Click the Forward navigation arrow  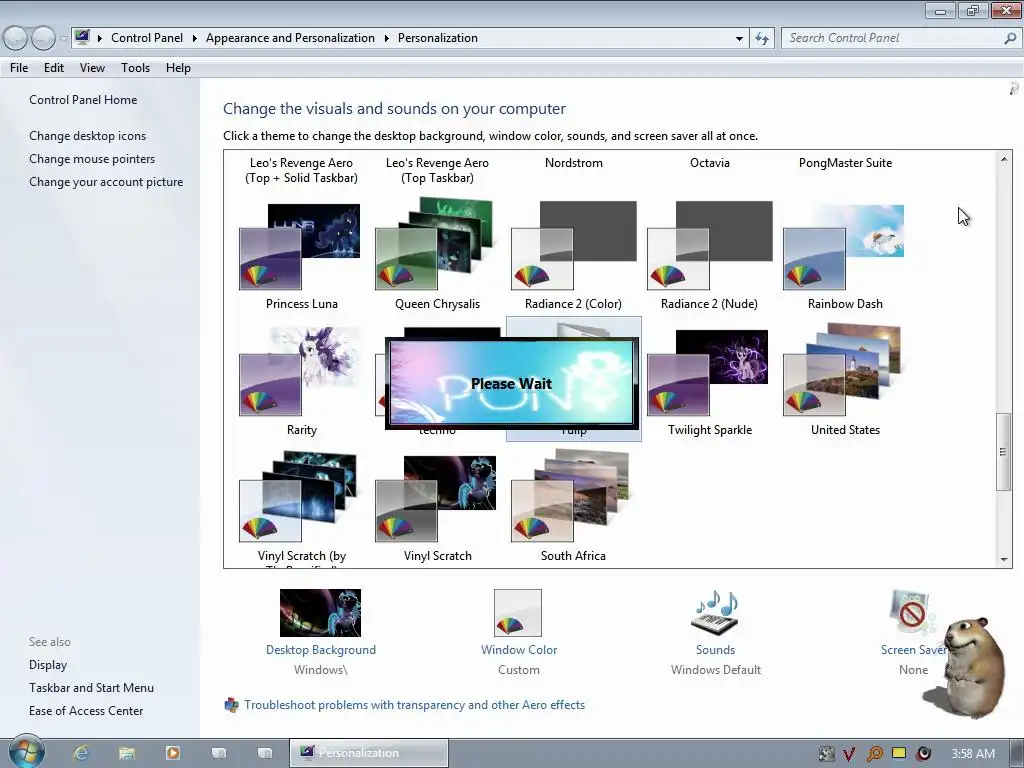point(43,39)
